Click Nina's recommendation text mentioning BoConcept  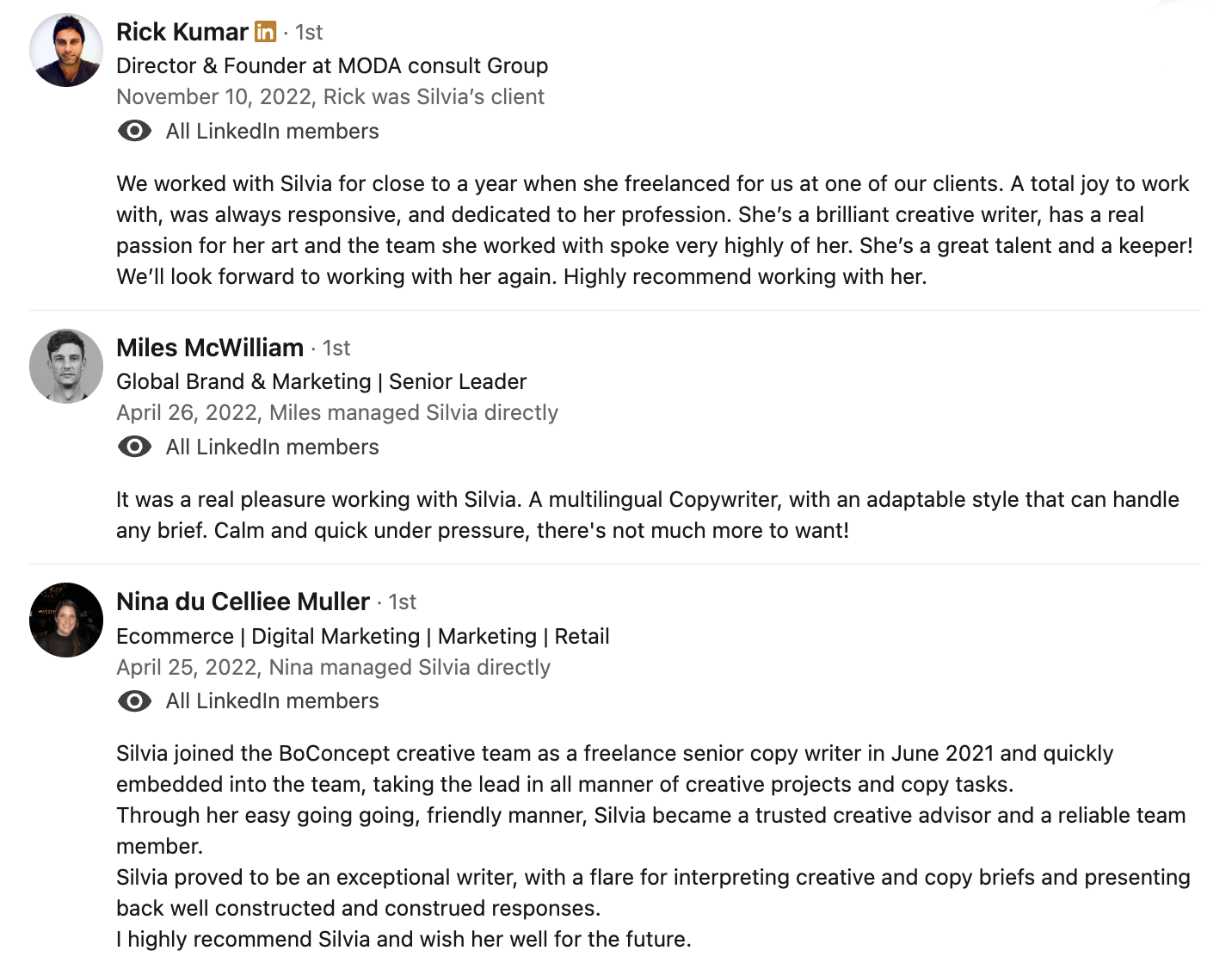coord(614,754)
